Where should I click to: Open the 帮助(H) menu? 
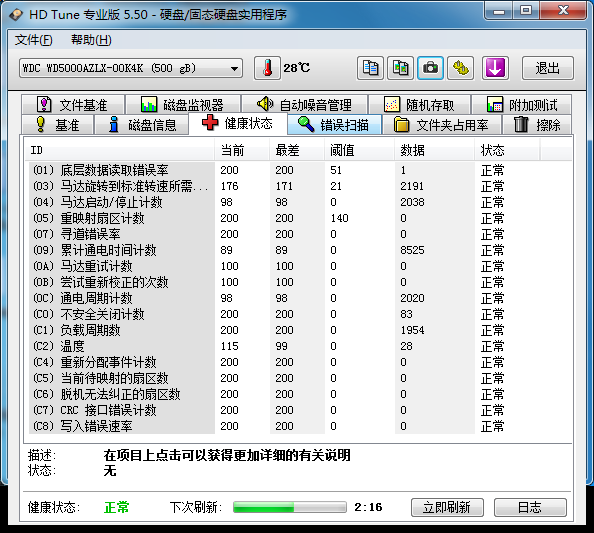(x=91, y=40)
